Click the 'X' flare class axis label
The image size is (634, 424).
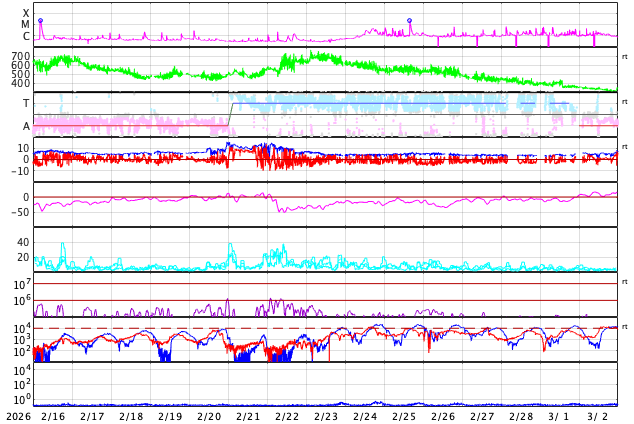pos(26,13)
